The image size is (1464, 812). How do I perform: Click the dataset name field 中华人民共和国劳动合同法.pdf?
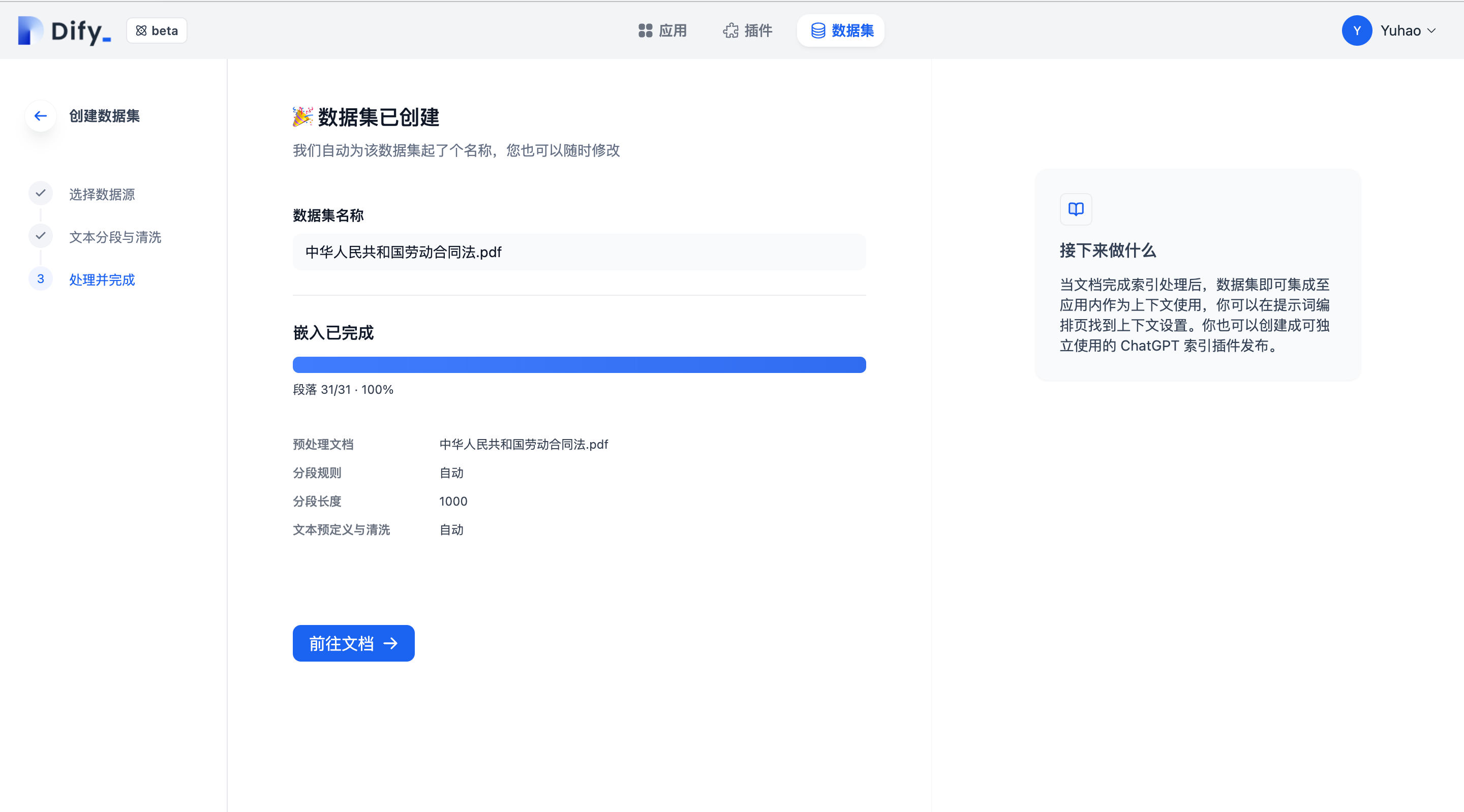click(578, 252)
